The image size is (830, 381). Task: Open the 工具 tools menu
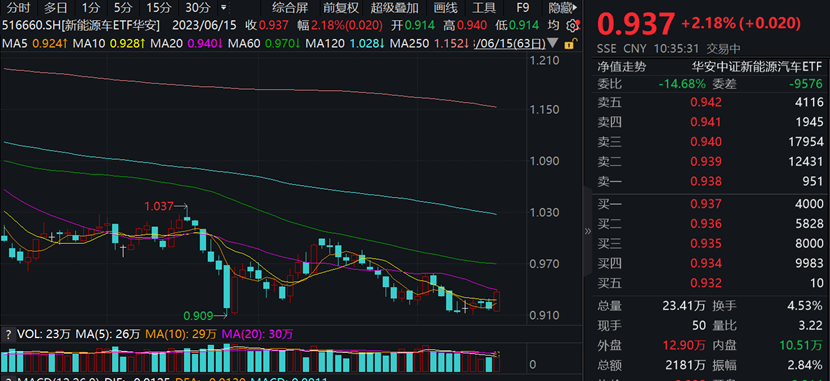coord(484,7)
